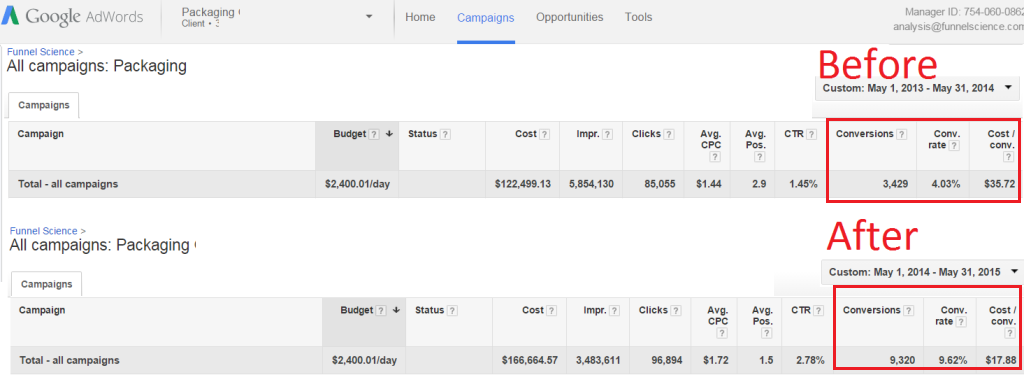
Task: Click the Conversions help icon in the After table
Action: click(909, 310)
